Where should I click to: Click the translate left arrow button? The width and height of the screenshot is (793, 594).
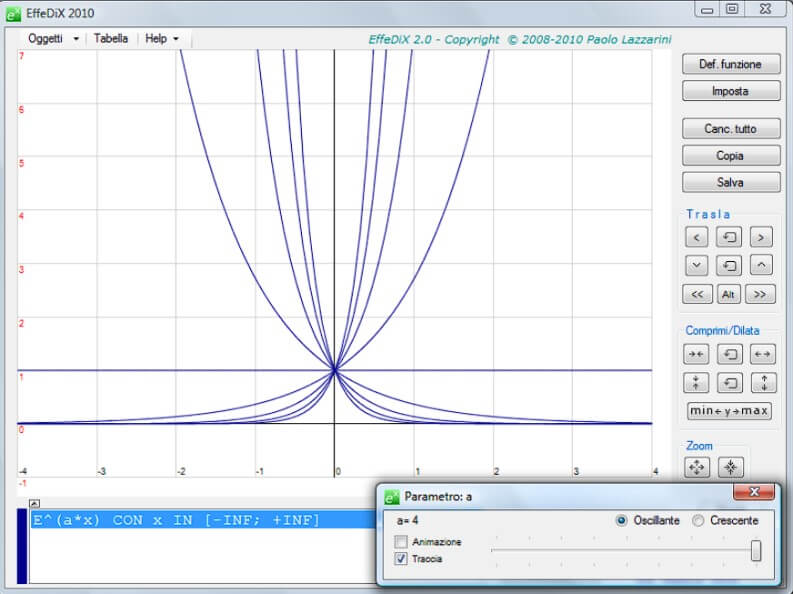[697, 237]
